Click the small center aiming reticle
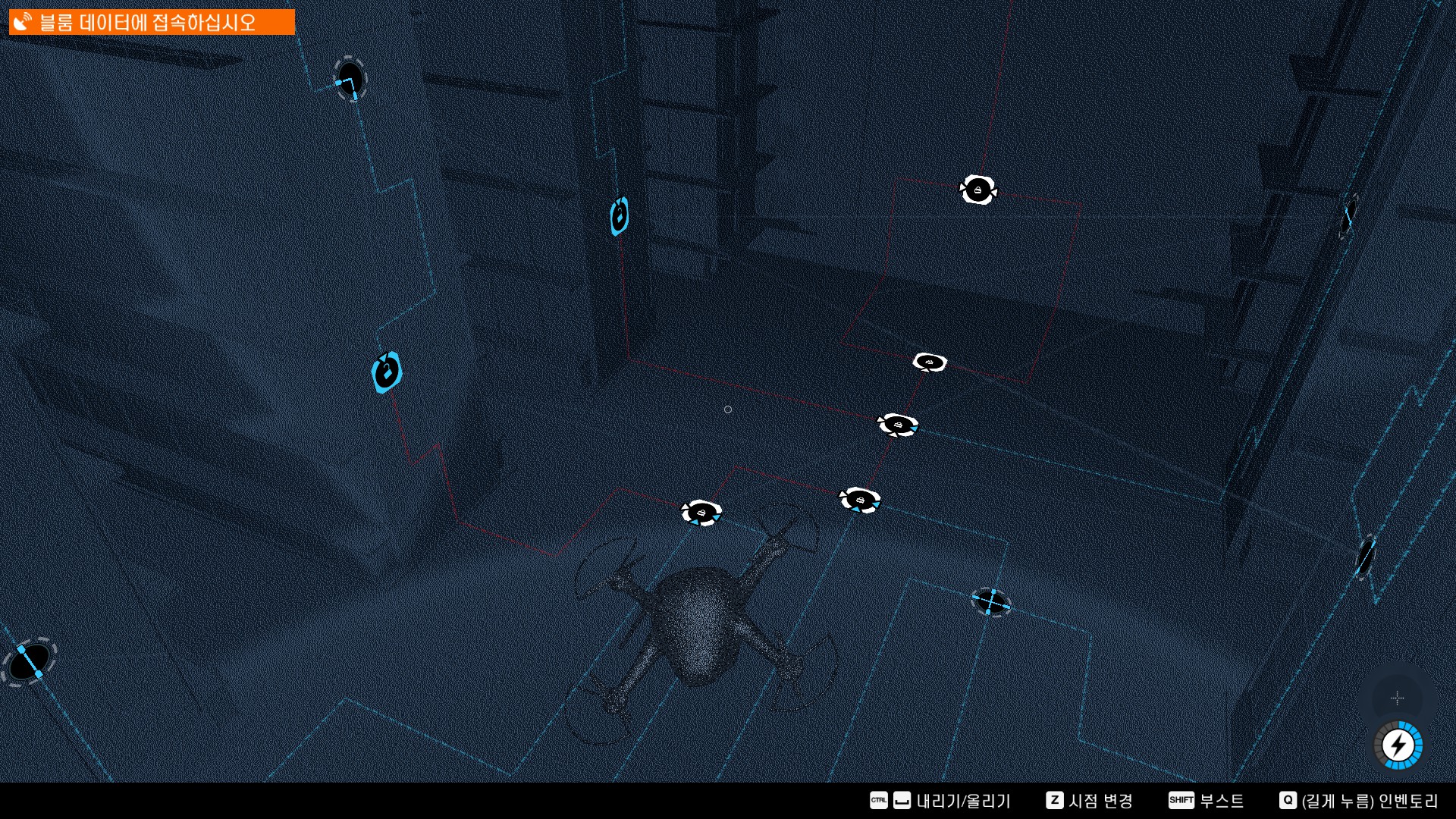This screenshot has height=819, width=1456. click(728, 409)
